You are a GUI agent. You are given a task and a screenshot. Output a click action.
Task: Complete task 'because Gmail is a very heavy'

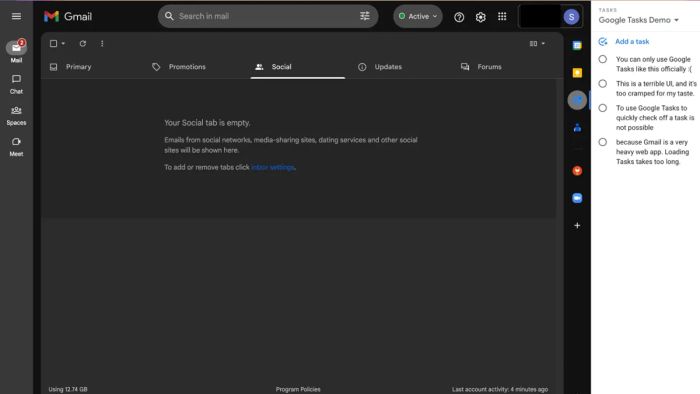(x=603, y=142)
